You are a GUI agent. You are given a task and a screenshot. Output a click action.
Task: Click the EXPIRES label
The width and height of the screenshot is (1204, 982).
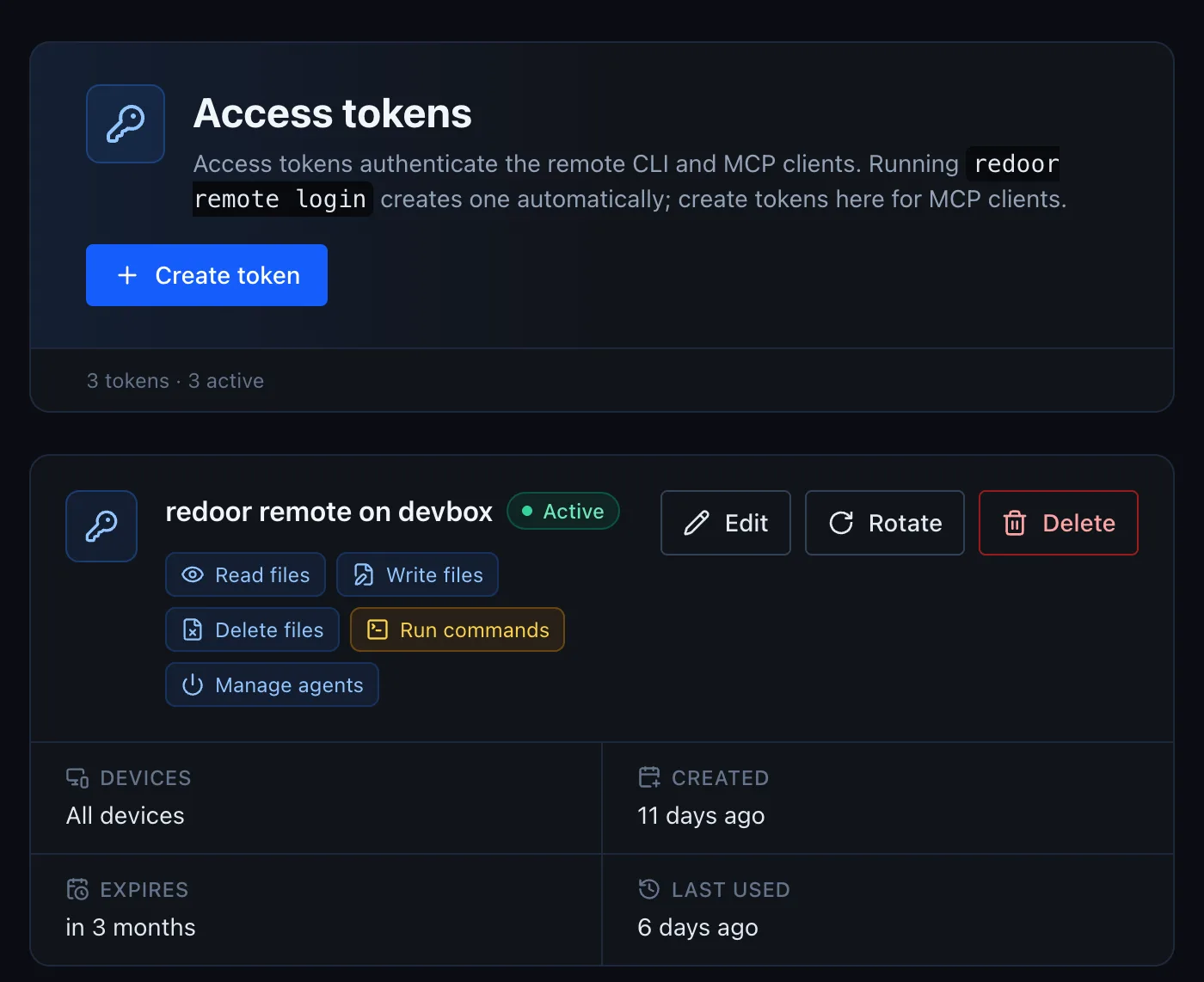[x=144, y=890]
